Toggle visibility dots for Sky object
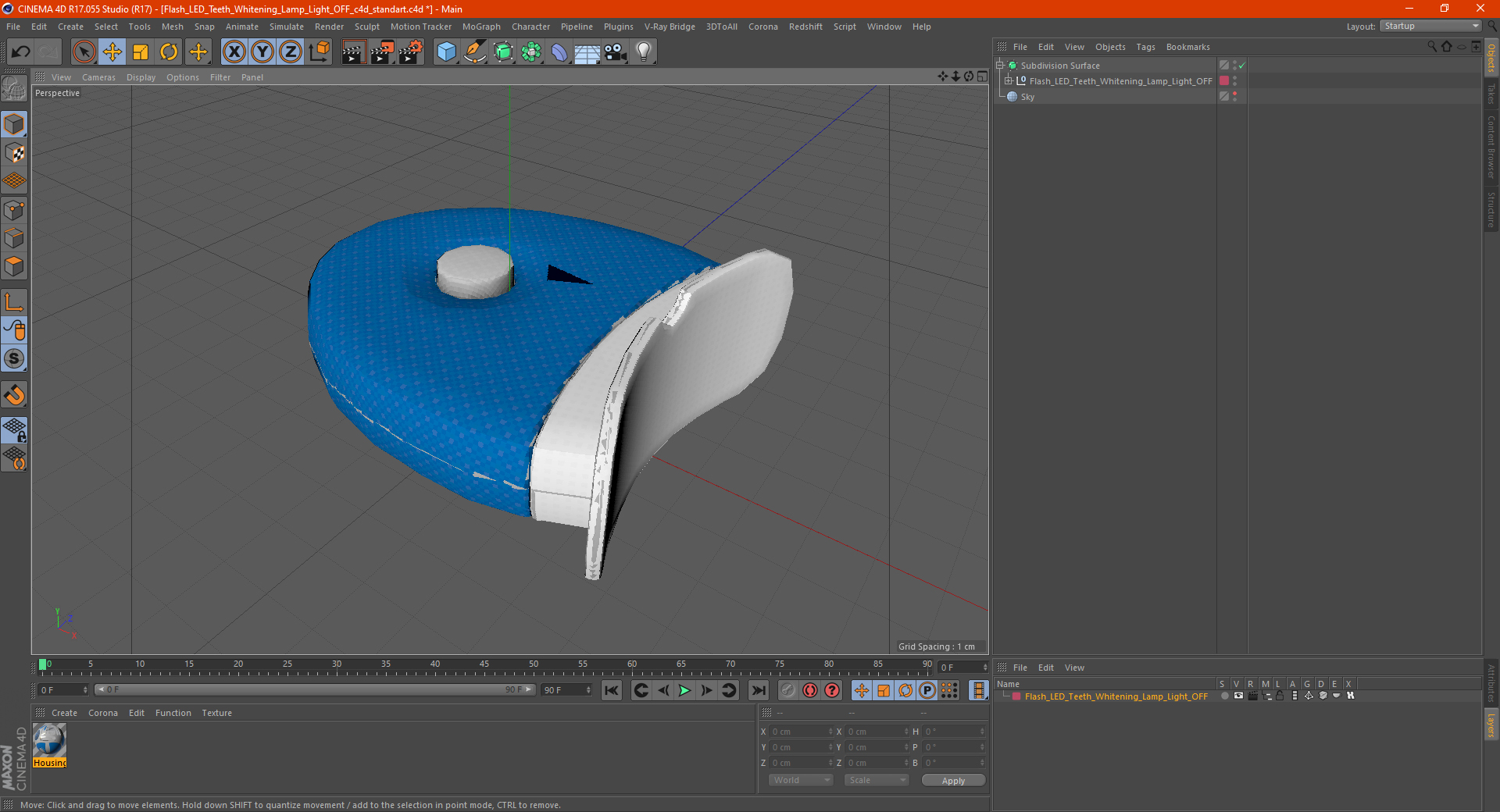This screenshot has width=1500, height=812. pyautogui.click(x=1234, y=97)
